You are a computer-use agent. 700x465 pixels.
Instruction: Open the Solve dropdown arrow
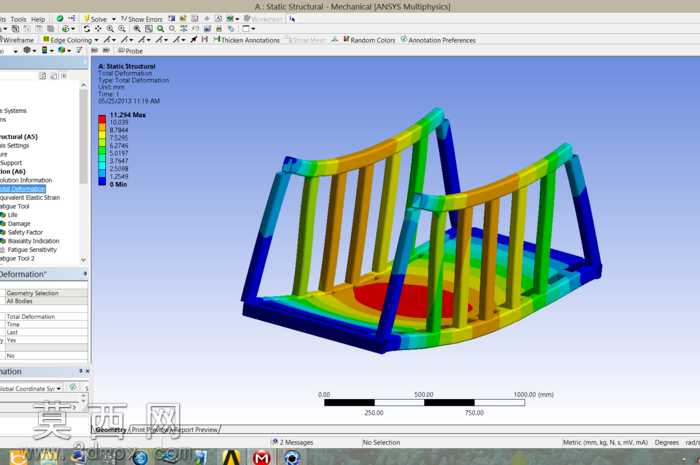tap(113, 19)
